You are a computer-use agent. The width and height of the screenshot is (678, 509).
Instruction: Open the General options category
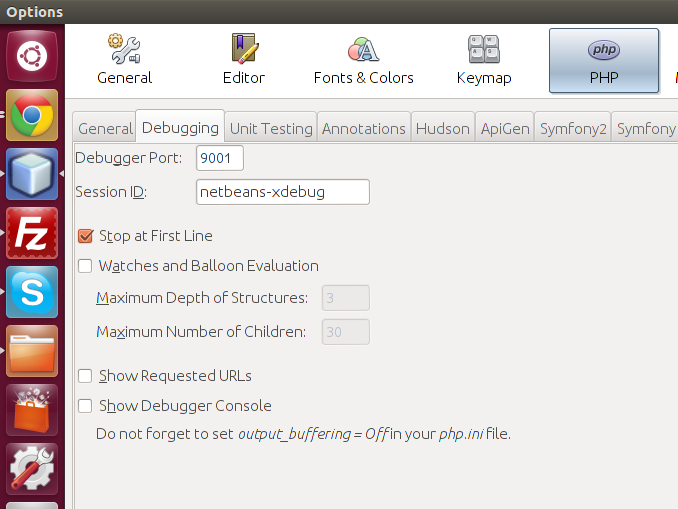(124, 60)
